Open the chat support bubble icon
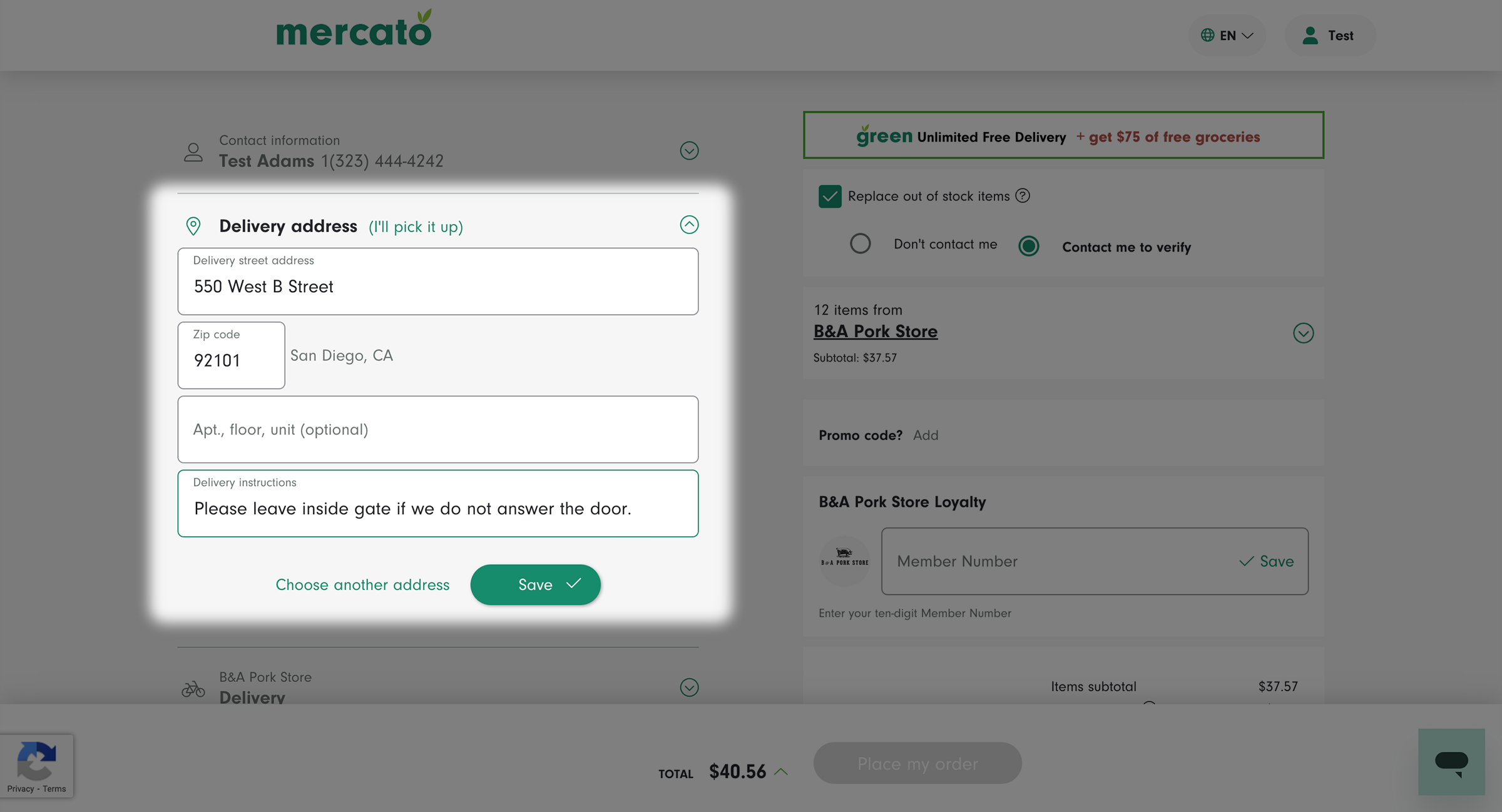Viewport: 1502px width, 812px height. tap(1451, 761)
